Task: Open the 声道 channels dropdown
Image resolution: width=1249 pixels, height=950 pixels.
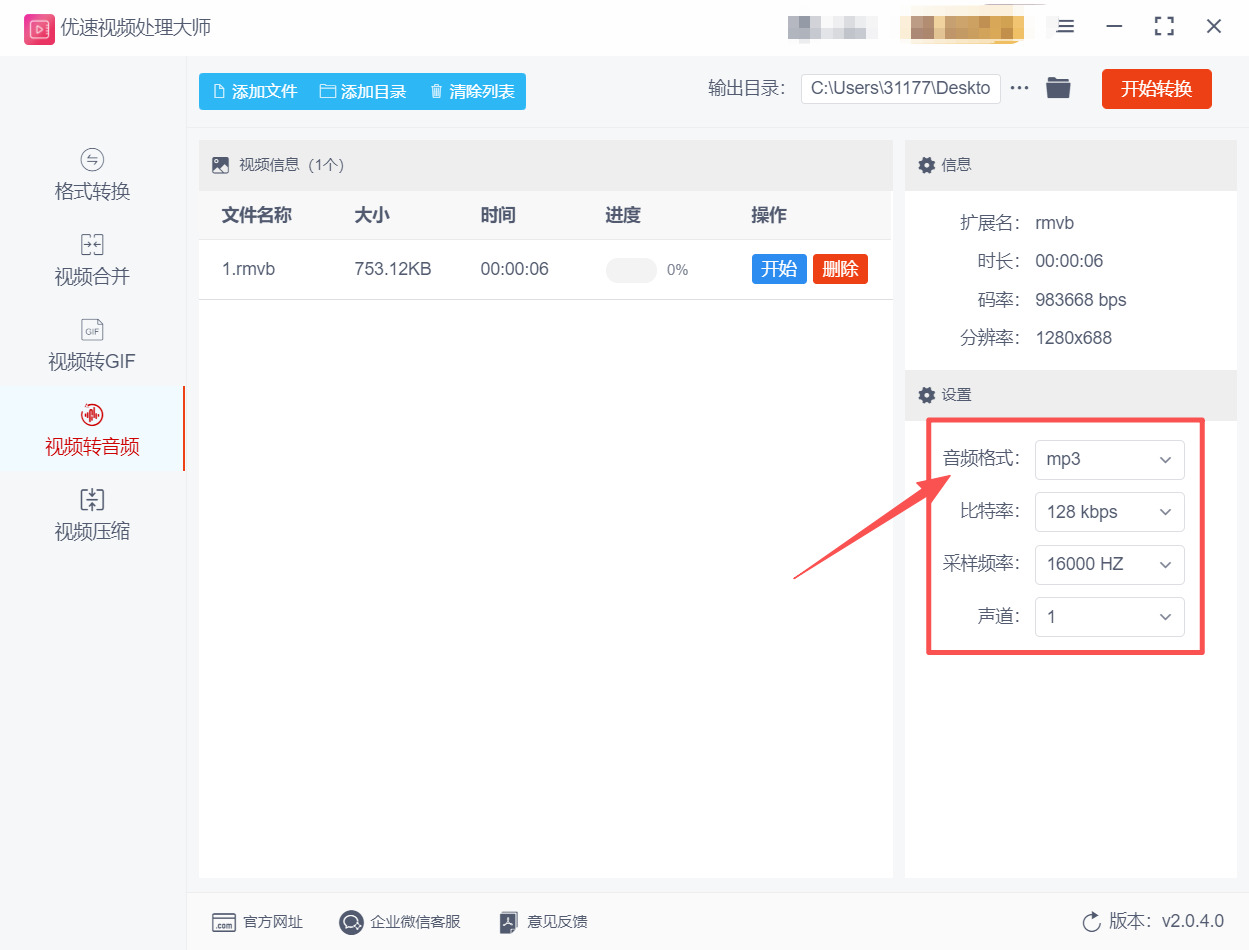Action: click(x=1110, y=617)
